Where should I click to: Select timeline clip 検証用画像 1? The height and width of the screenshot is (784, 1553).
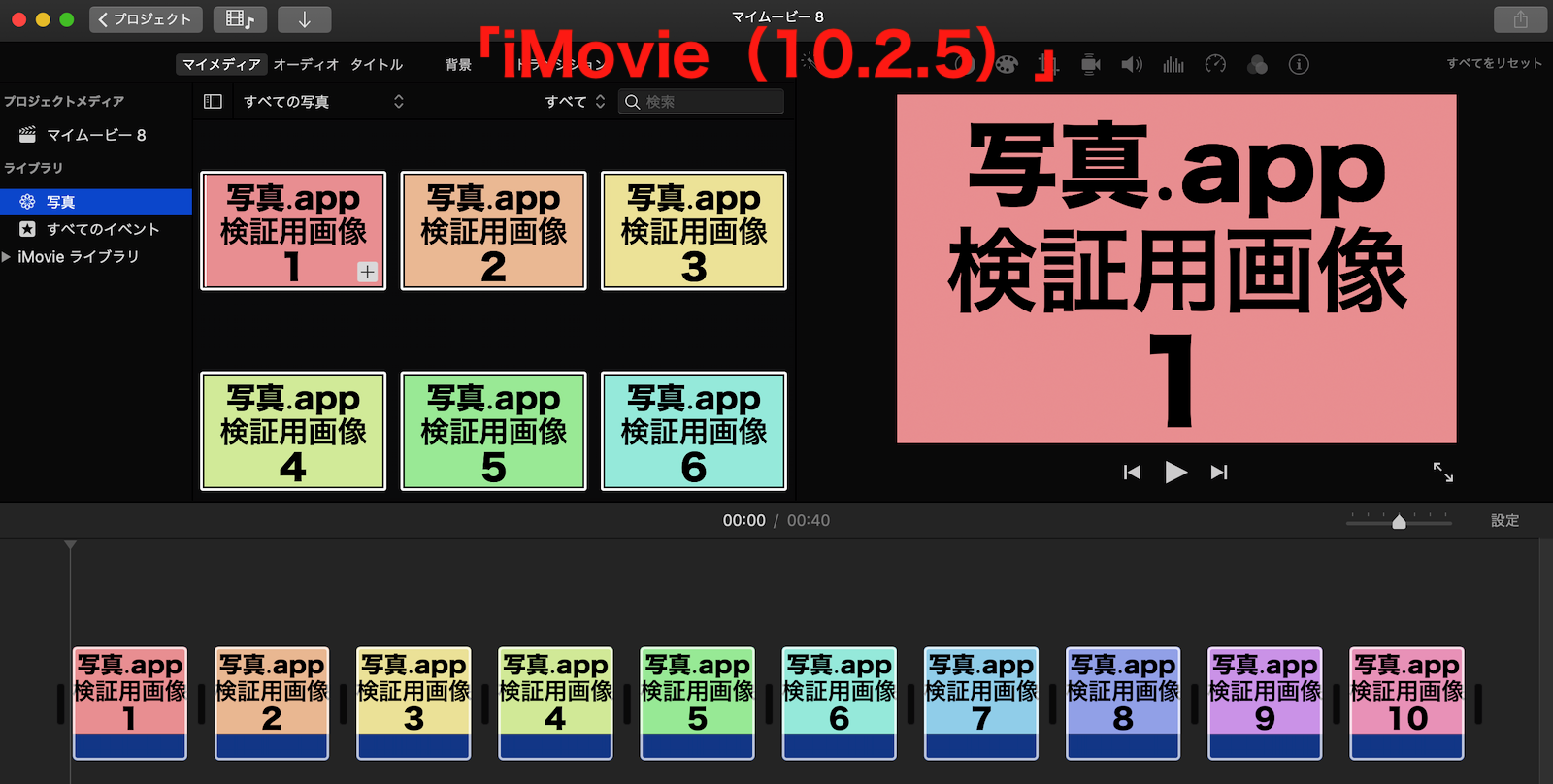130,703
